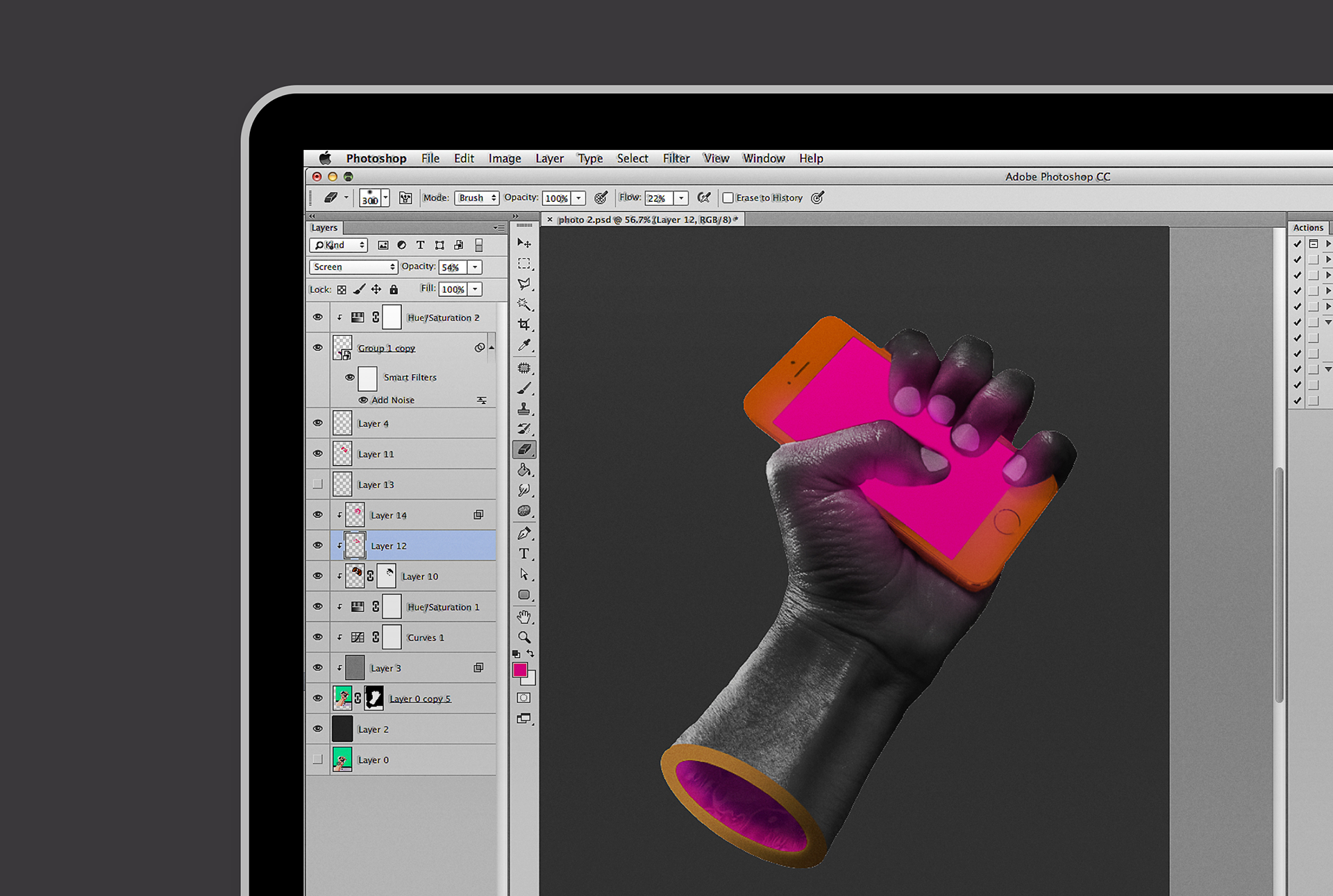Image resolution: width=1333 pixels, height=896 pixels.
Task: Open the Kind filter dropdown
Action: point(338,245)
